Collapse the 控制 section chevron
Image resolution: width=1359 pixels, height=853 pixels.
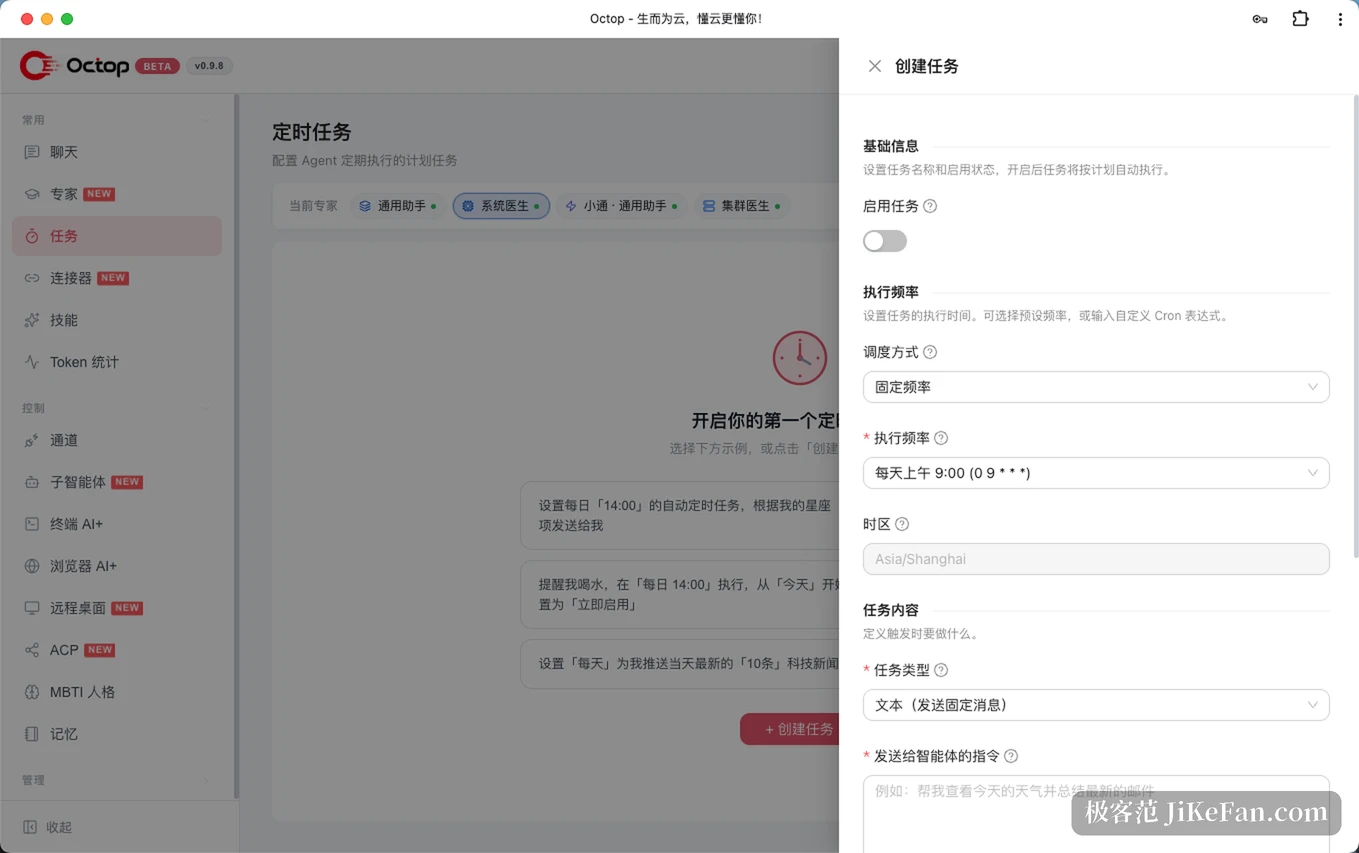click(x=207, y=408)
